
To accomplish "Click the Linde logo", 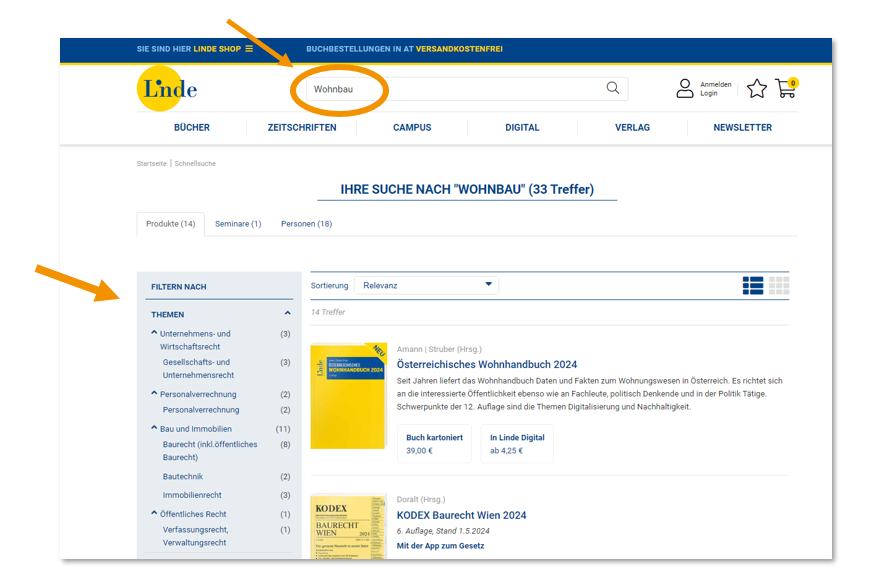I will (x=167, y=89).
